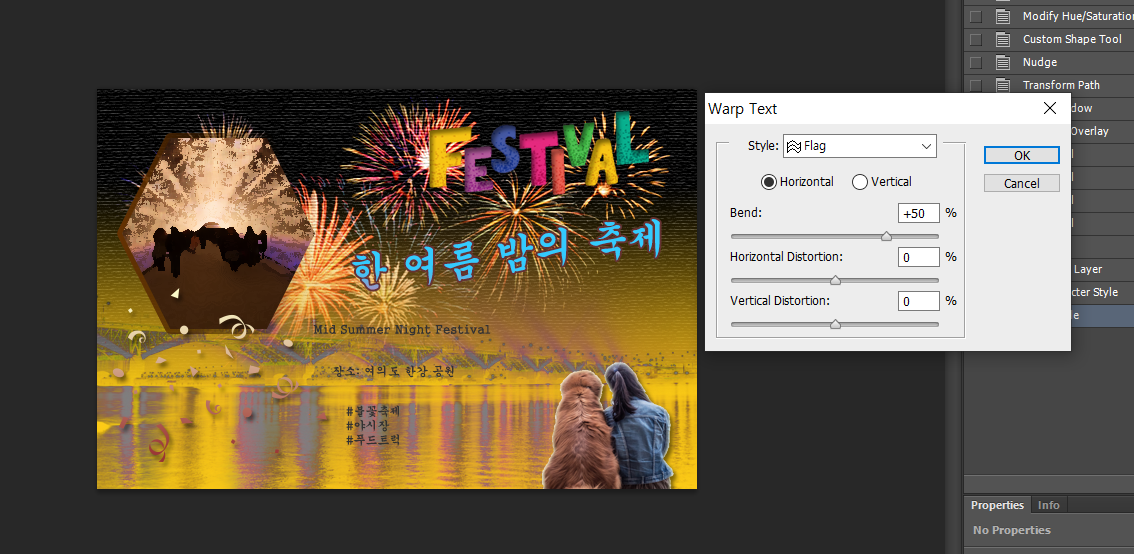Image resolution: width=1134 pixels, height=554 pixels.
Task: Click the Vertical Distortion slider handle
Action: tap(835, 325)
